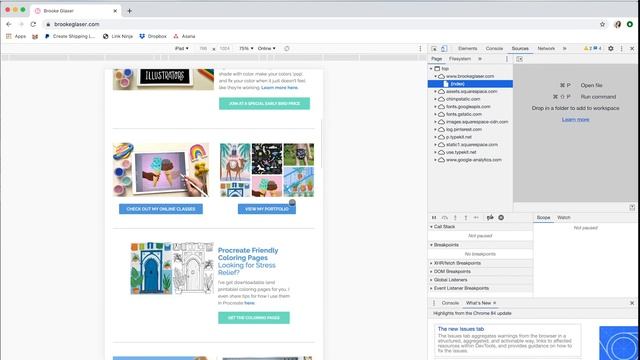Viewport: 640px width, 360px height.
Task: Expand www.google-analytics.com tree node
Action: click(436, 160)
